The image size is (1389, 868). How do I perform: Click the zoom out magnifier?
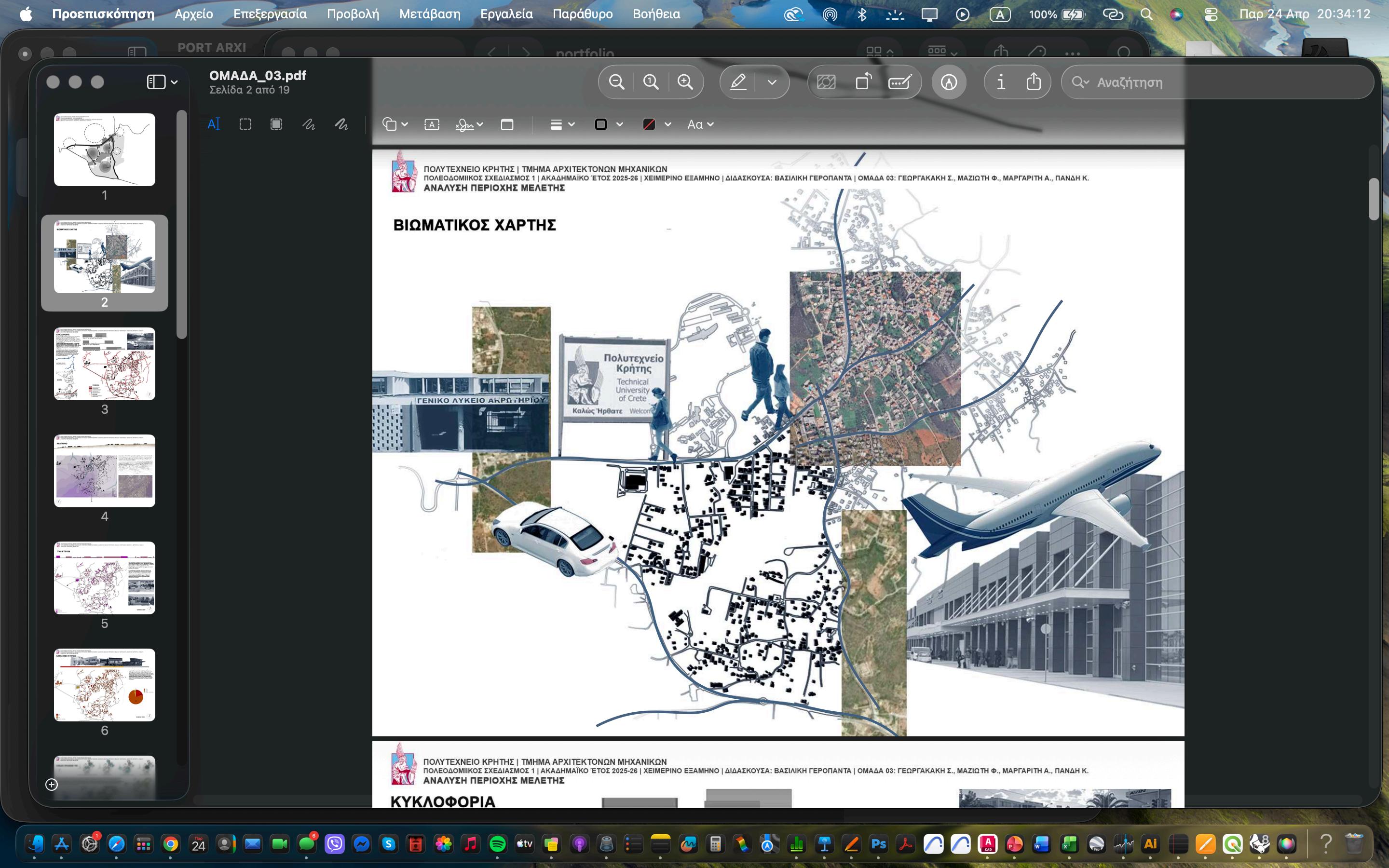pyautogui.click(x=616, y=82)
